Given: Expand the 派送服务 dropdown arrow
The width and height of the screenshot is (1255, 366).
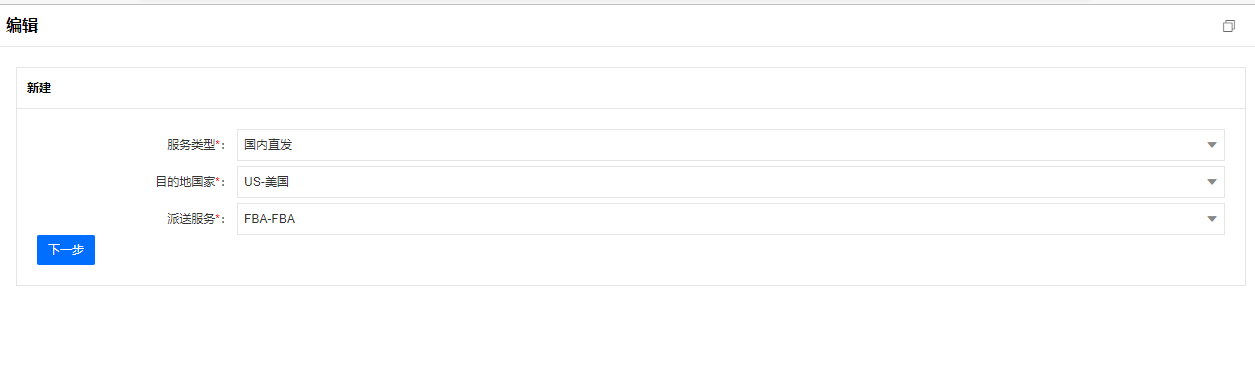Looking at the screenshot, I should coord(1212,219).
